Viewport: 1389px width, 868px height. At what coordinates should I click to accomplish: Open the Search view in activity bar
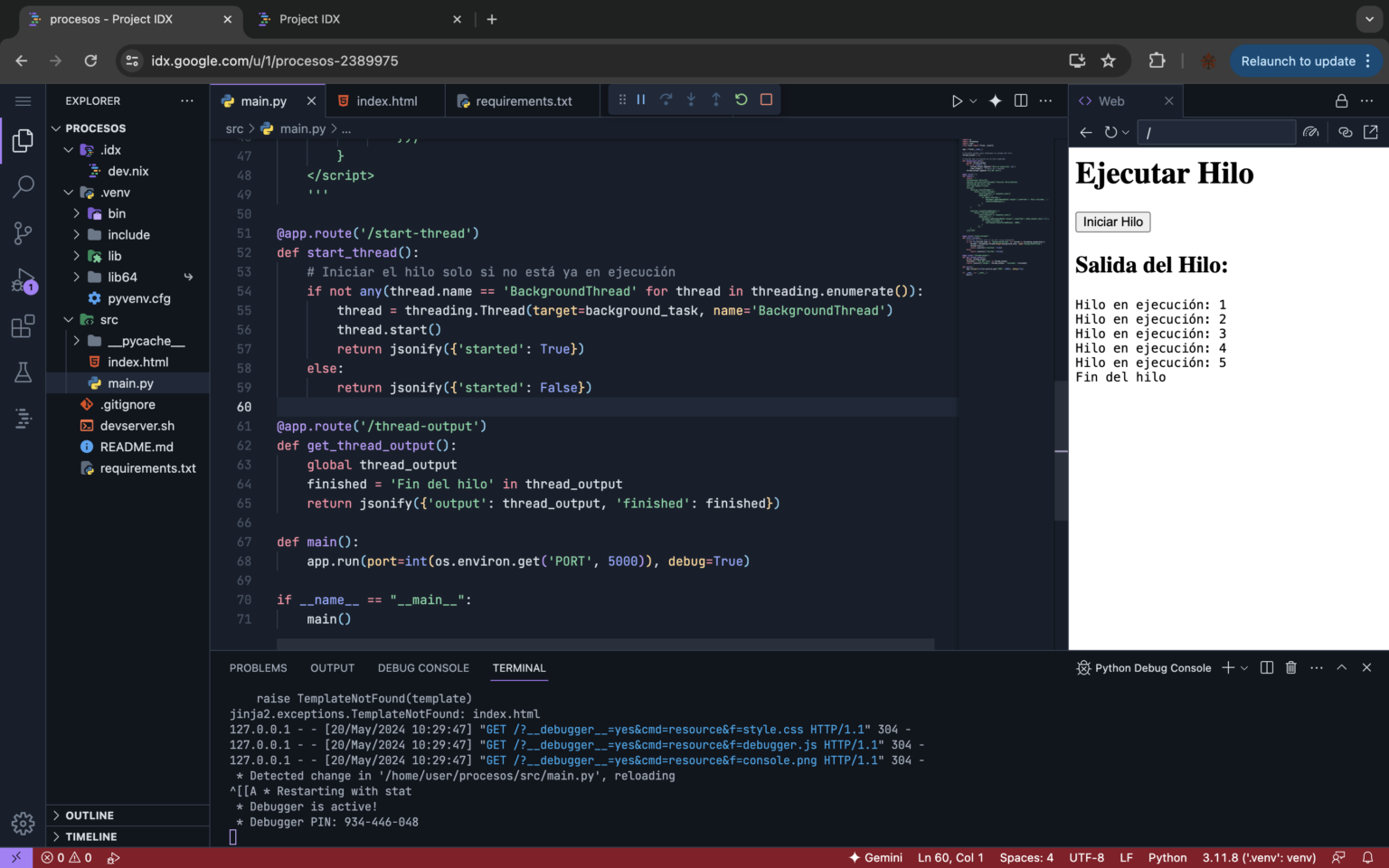[23, 187]
